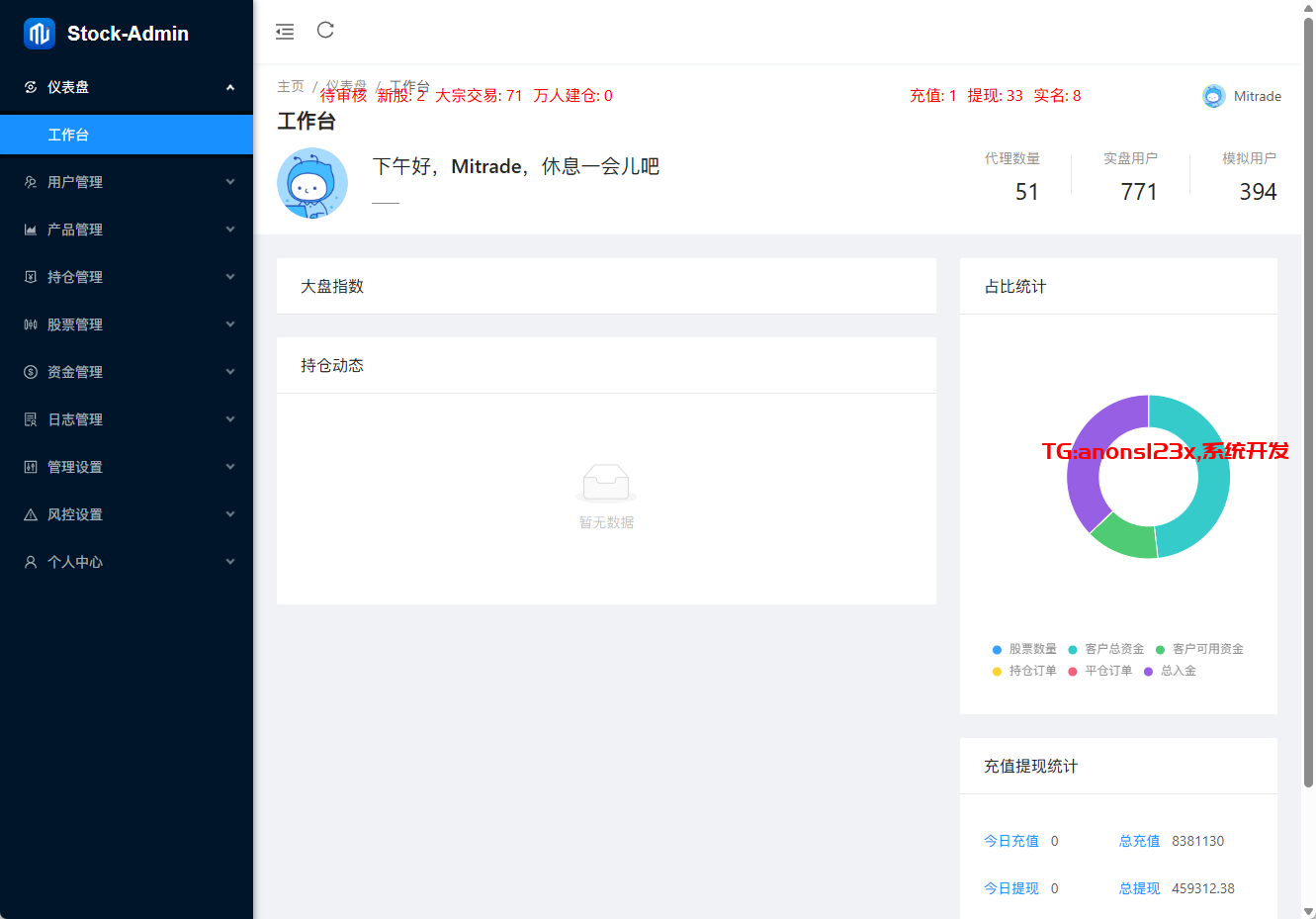Expand the 股票管理 submenu arrow
Viewport: 1316px width, 919px height.
pos(230,324)
